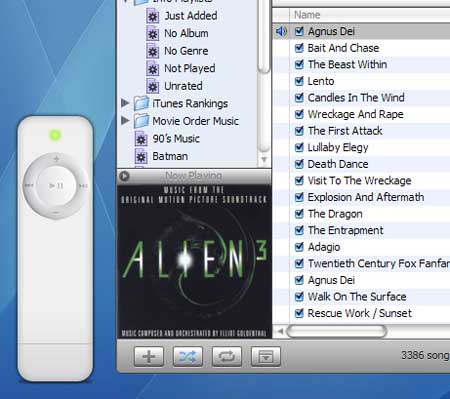
Task: Uncheck Rescue Work / Sunset checkbox
Action: coord(299,313)
